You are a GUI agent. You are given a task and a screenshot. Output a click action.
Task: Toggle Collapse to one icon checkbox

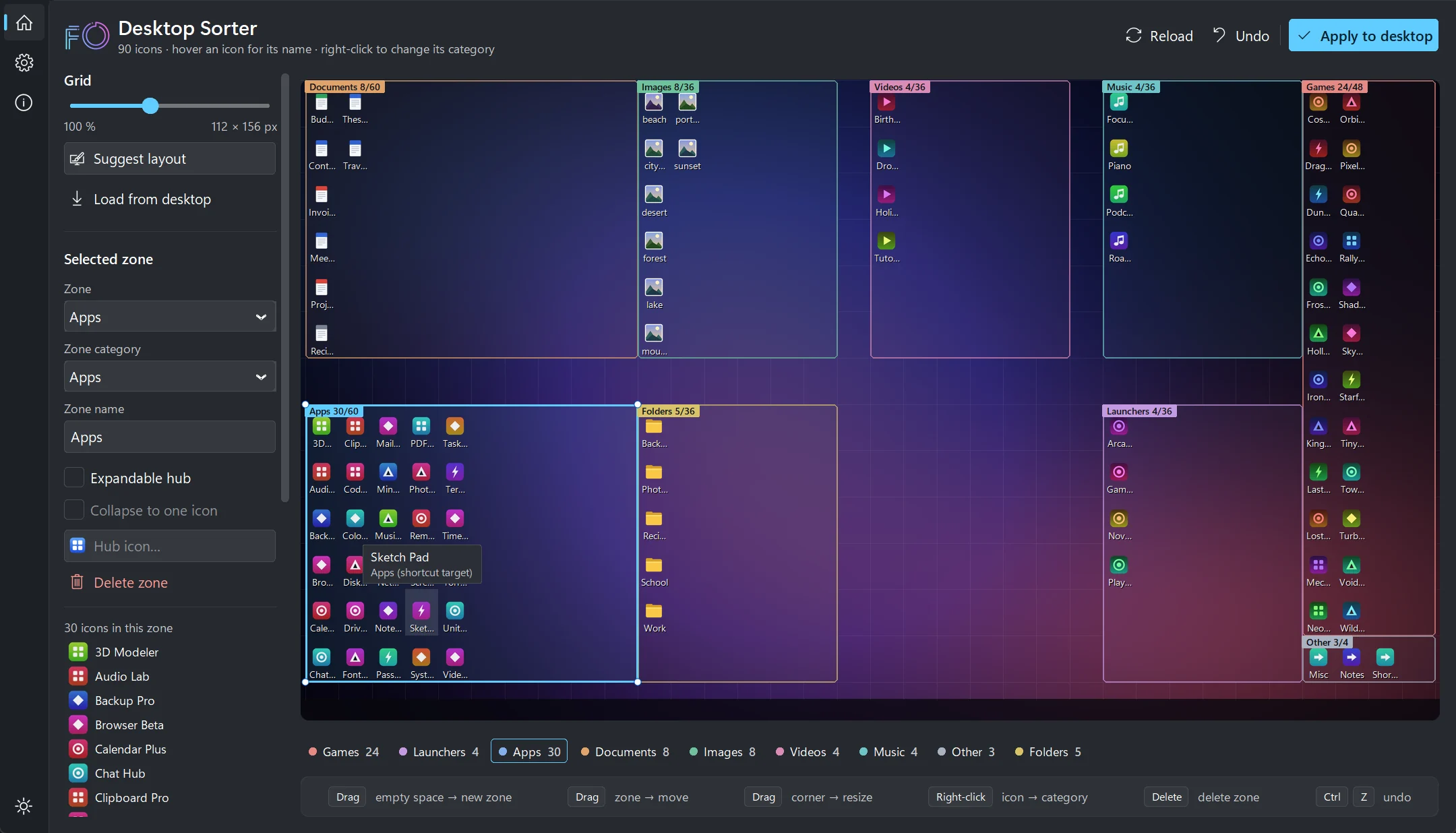(74, 510)
